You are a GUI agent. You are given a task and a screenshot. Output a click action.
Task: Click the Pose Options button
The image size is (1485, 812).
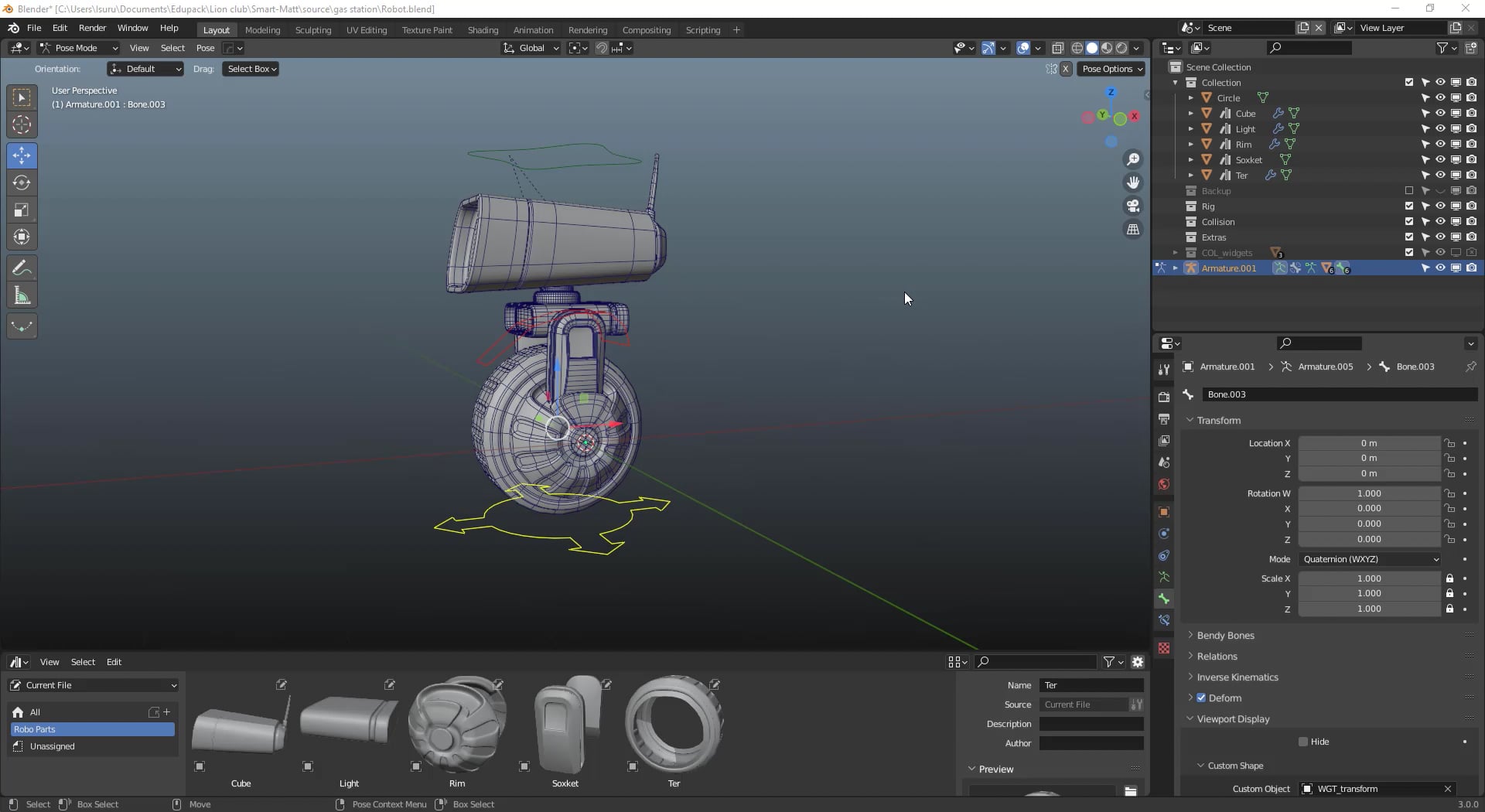(x=1111, y=69)
